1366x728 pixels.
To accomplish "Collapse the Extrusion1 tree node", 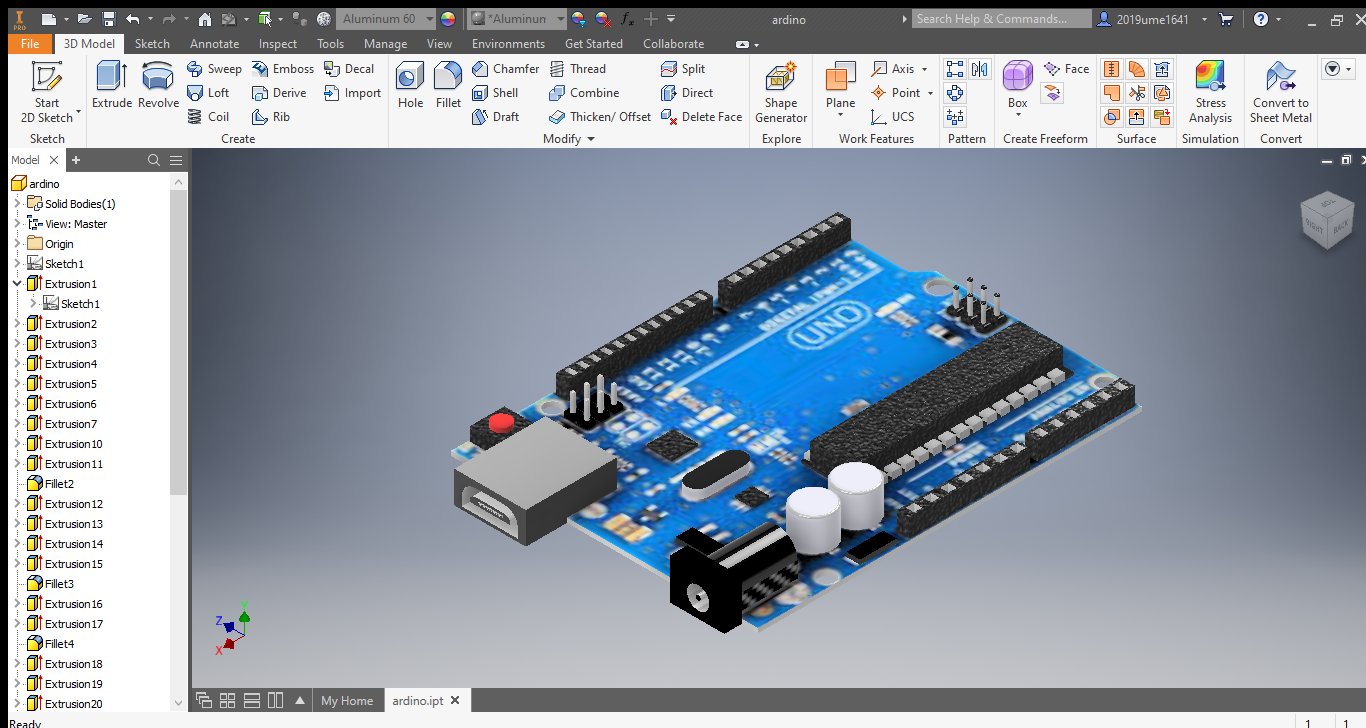I will 17,284.
